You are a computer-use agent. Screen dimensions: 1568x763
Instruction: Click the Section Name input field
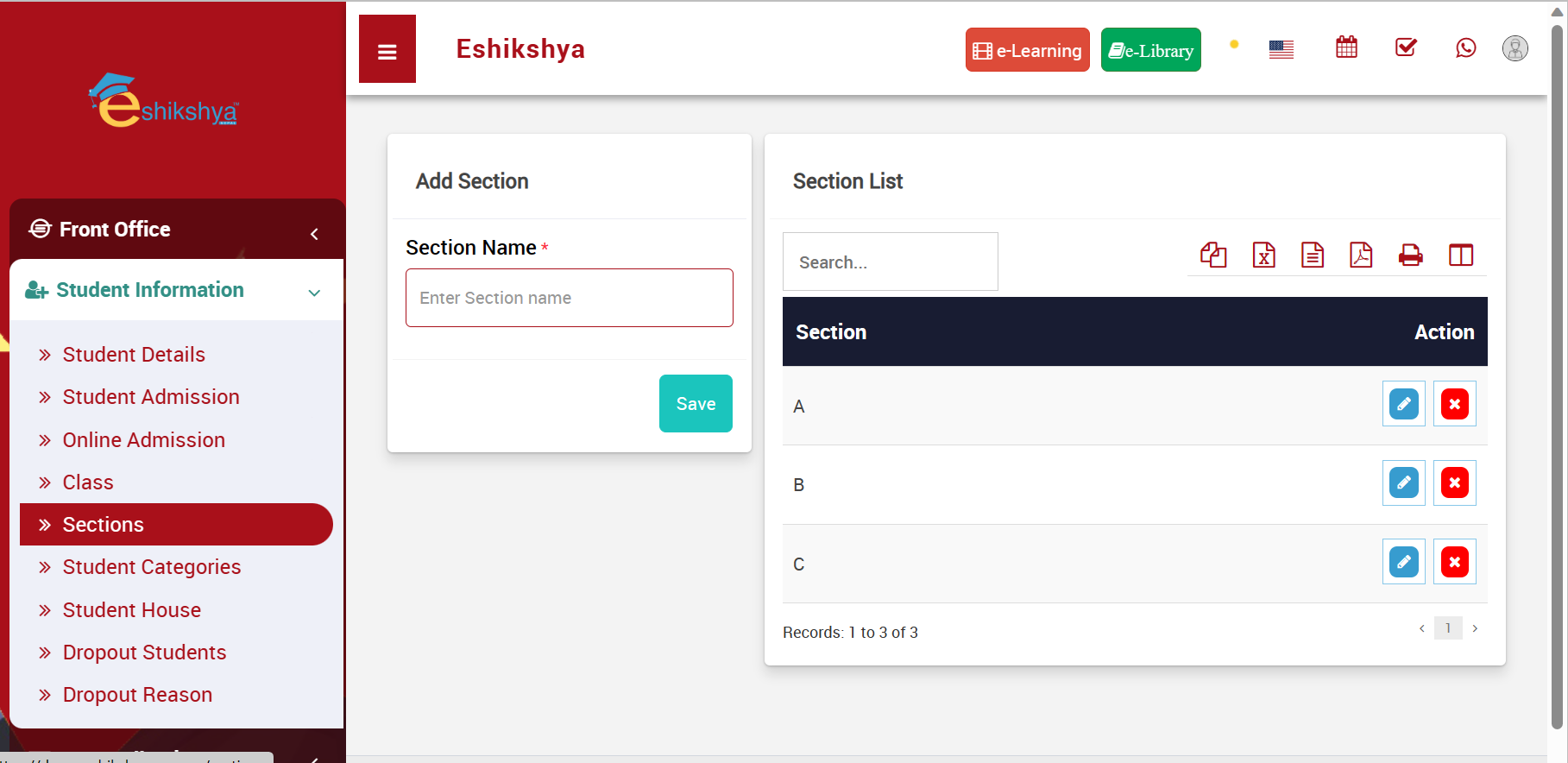click(570, 298)
